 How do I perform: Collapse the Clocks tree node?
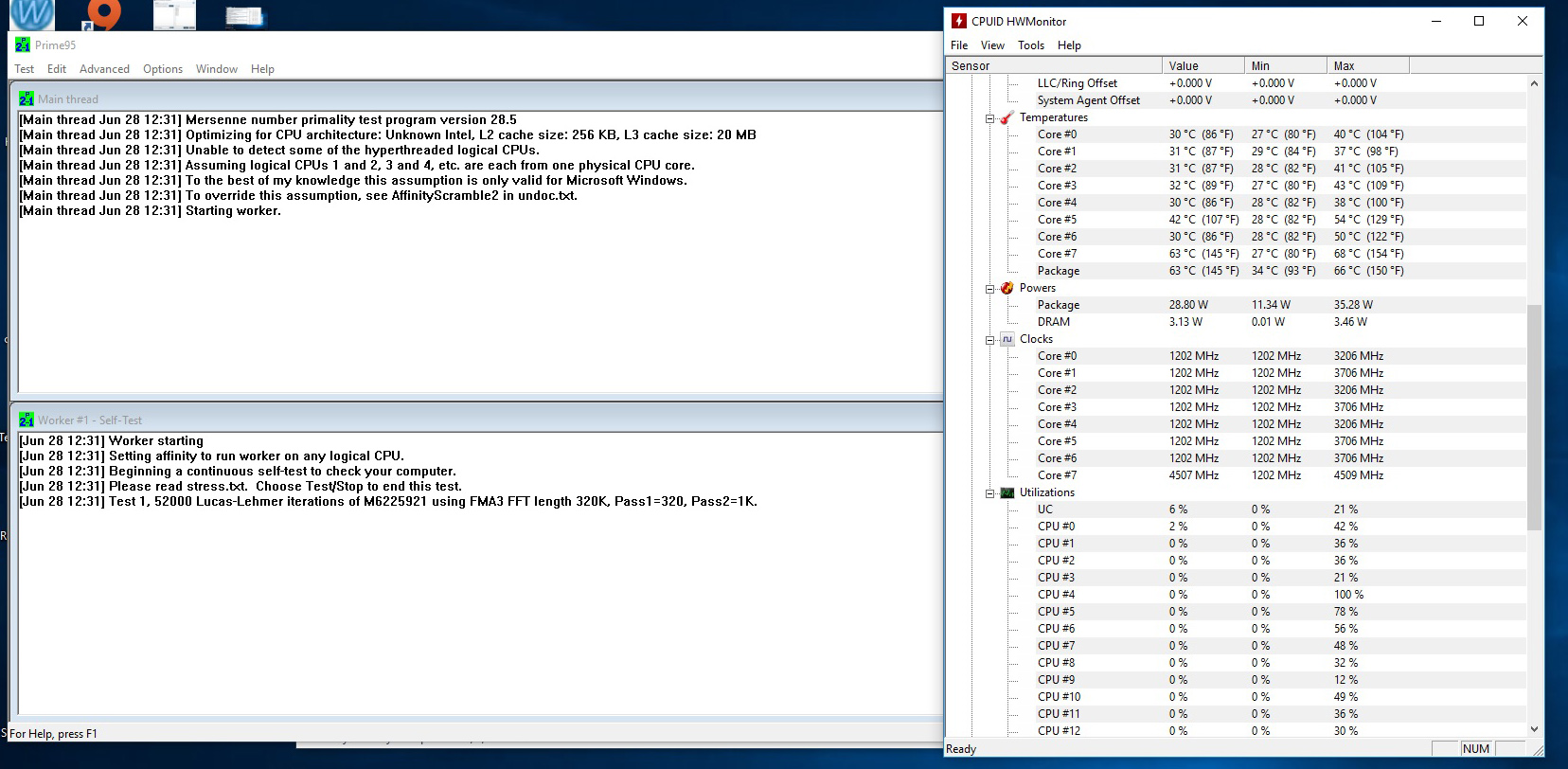989,340
